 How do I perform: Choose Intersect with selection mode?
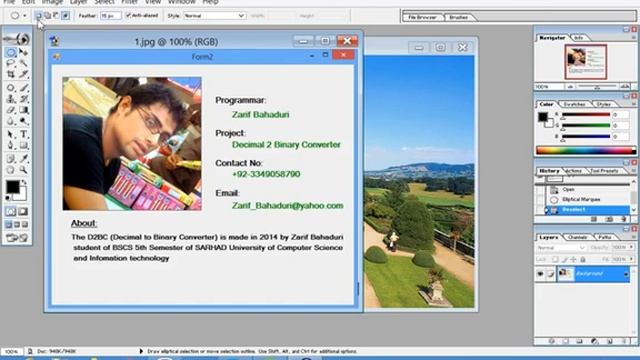pyautogui.click(x=65, y=16)
